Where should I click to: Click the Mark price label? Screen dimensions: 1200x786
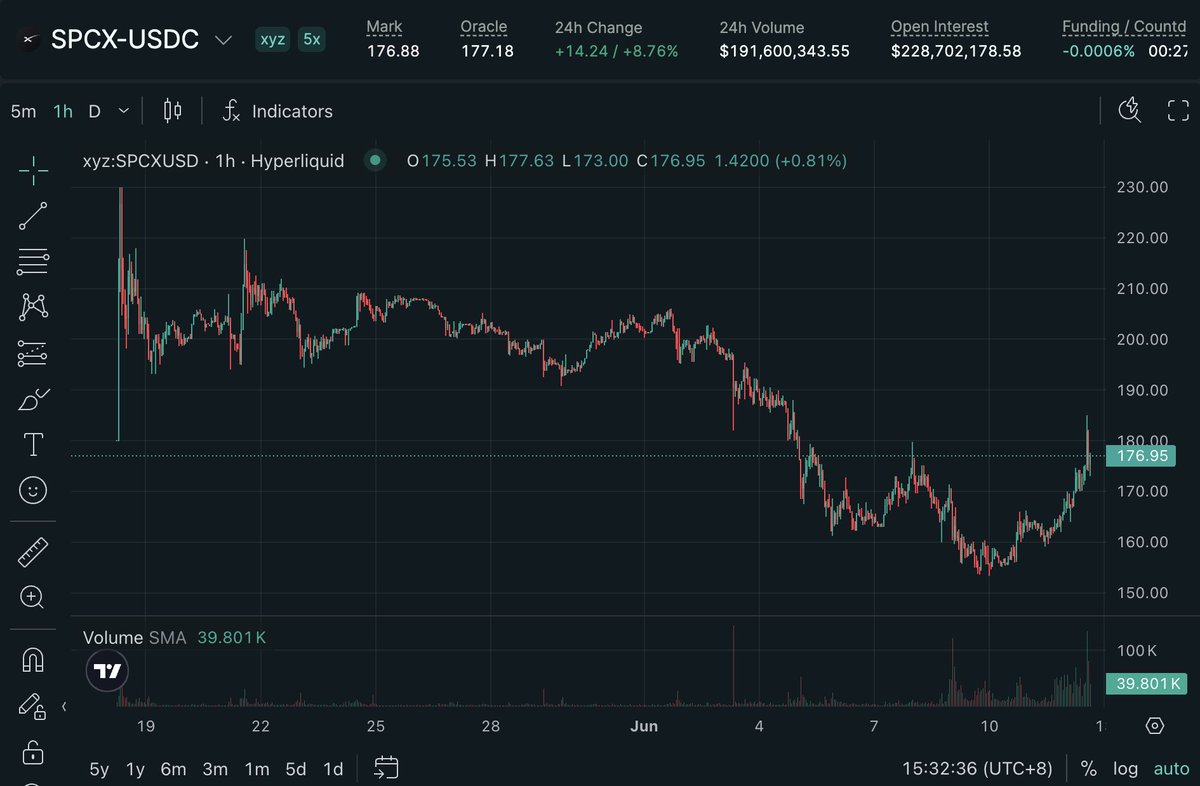[384, 27]
